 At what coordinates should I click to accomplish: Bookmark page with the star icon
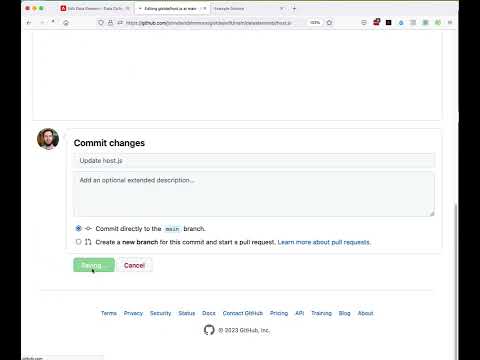(329, 23)
